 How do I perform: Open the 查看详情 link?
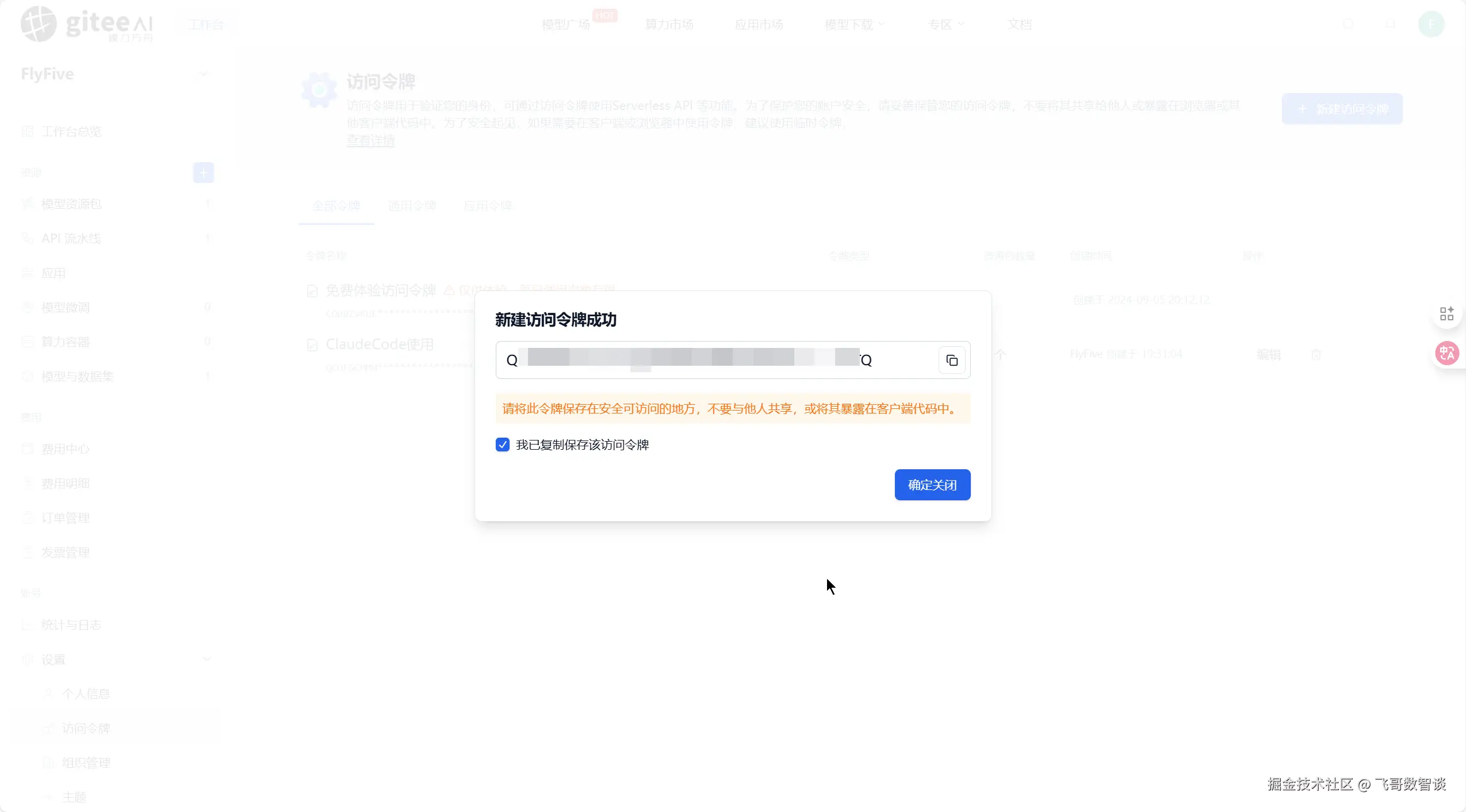(370, 140)
